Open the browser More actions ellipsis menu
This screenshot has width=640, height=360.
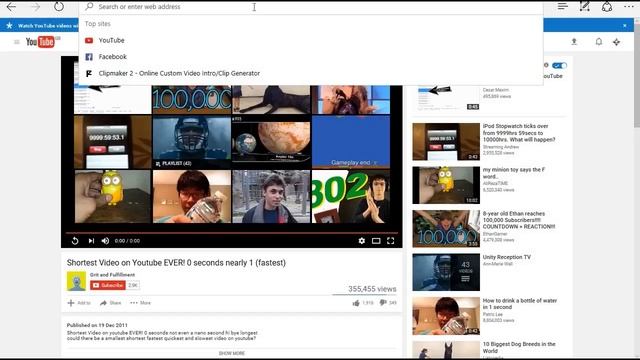(629, 7)
